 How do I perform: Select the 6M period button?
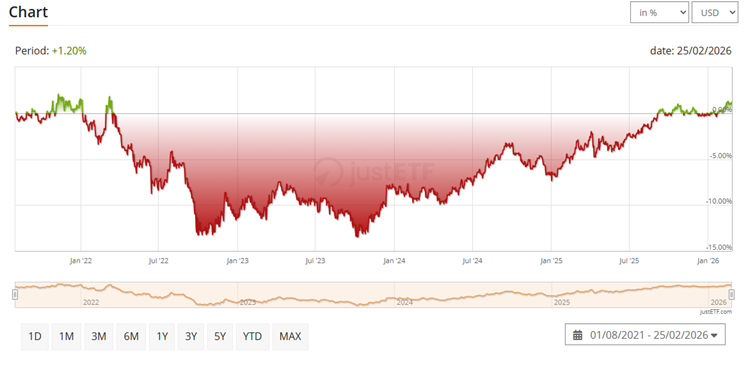131,336
